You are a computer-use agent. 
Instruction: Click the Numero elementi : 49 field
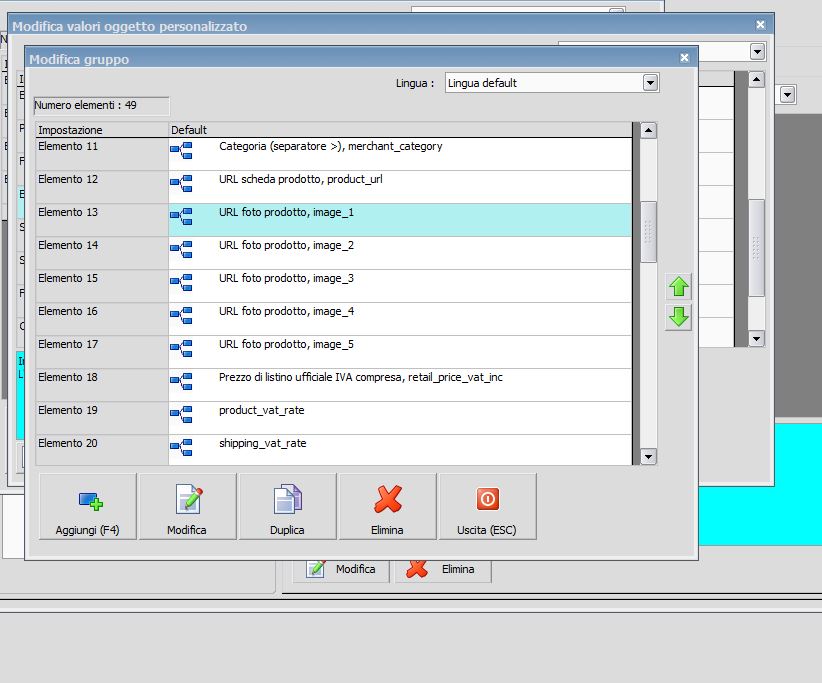[102, 105]
